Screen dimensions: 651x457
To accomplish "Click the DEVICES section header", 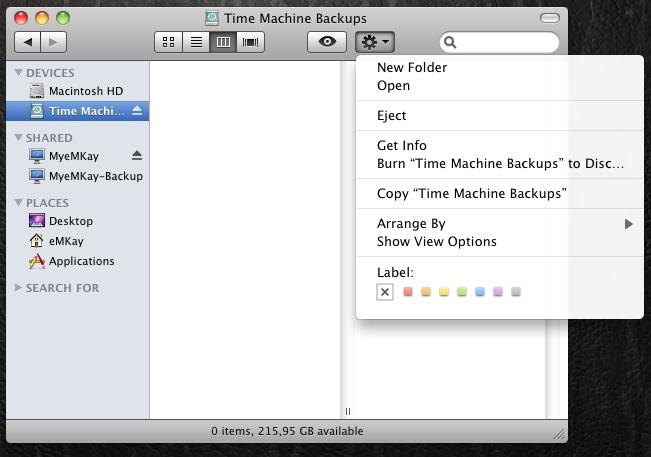I will pyautogui.click(x=50, y=73).
